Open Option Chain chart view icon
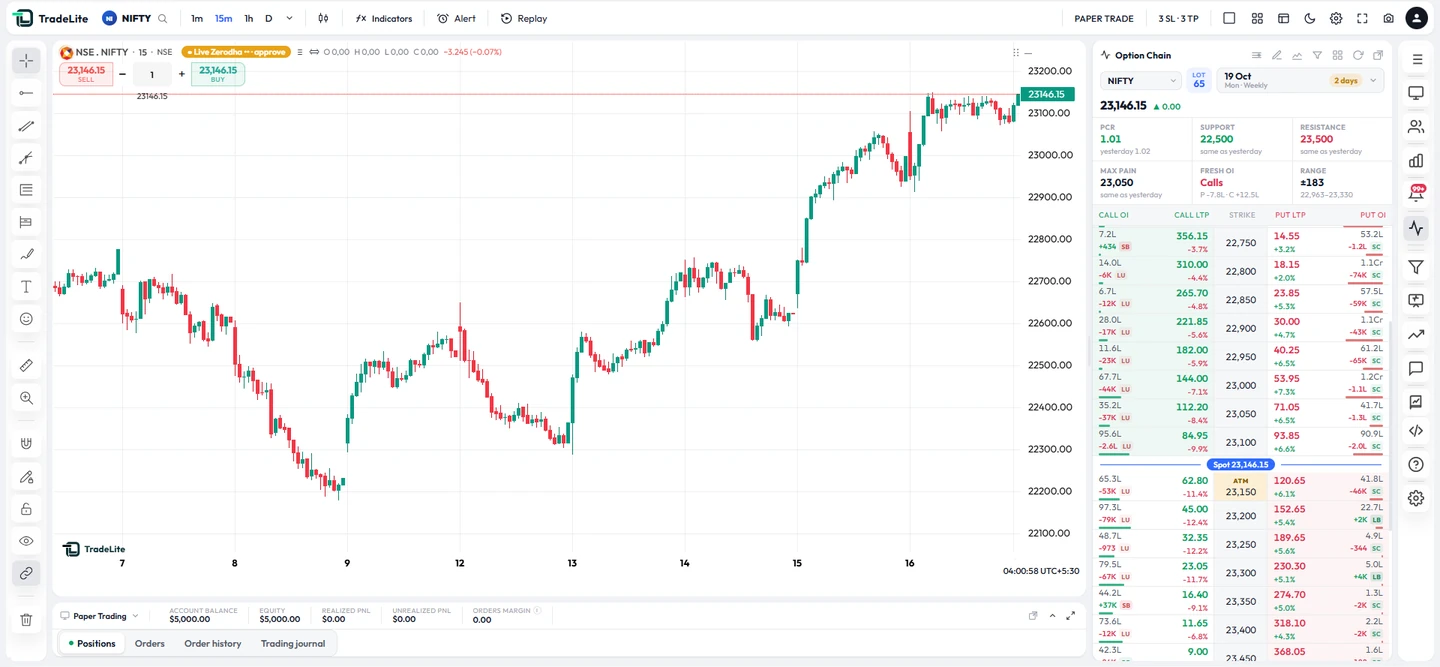The width and height of the screenshot is (1440, 667). (1297, 55)
